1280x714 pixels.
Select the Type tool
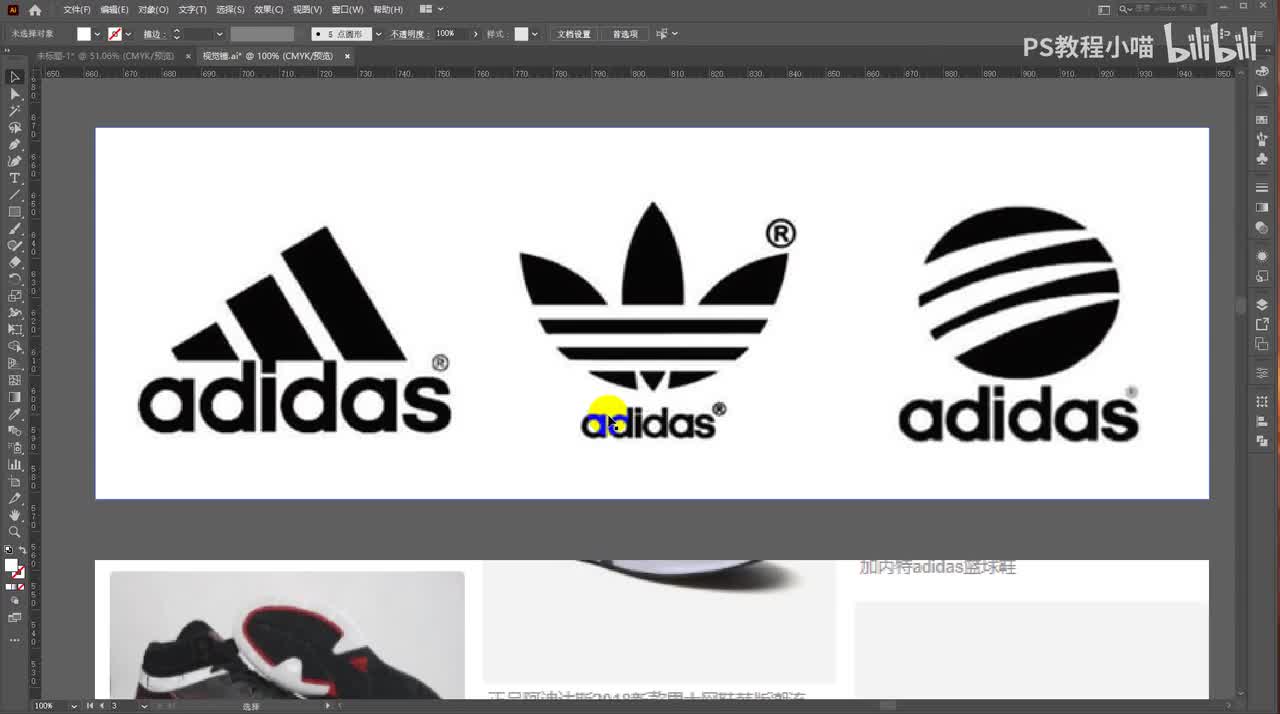tap(15, 178)
